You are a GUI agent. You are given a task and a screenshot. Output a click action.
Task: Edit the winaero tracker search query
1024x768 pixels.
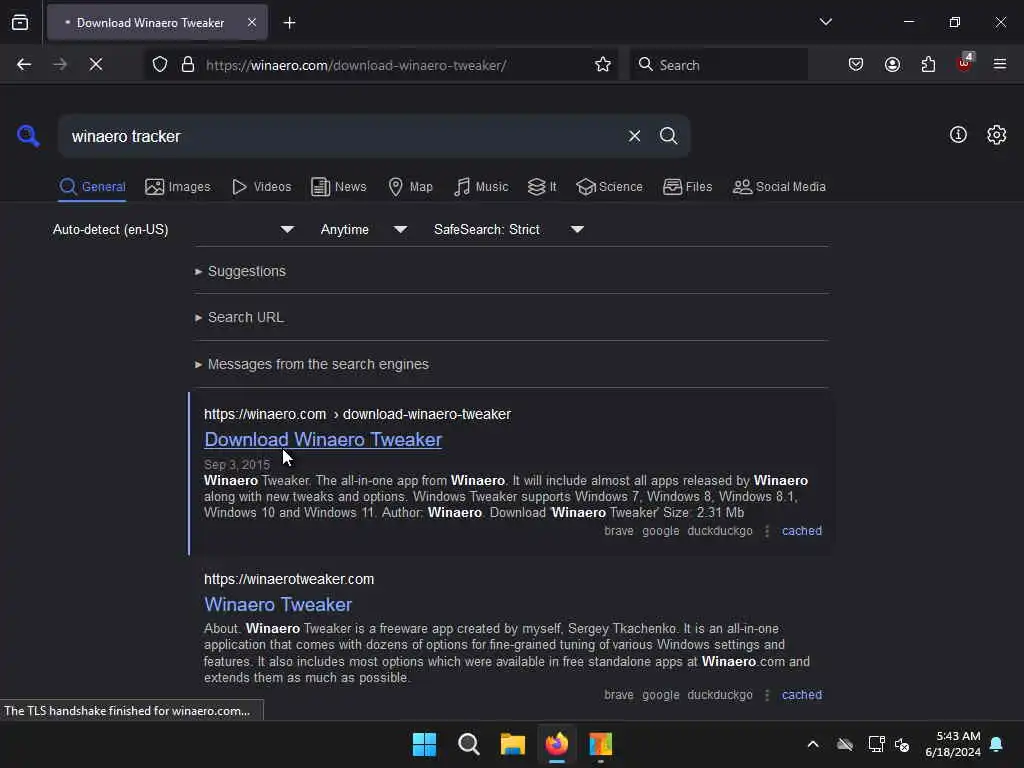tap(340, 136)
